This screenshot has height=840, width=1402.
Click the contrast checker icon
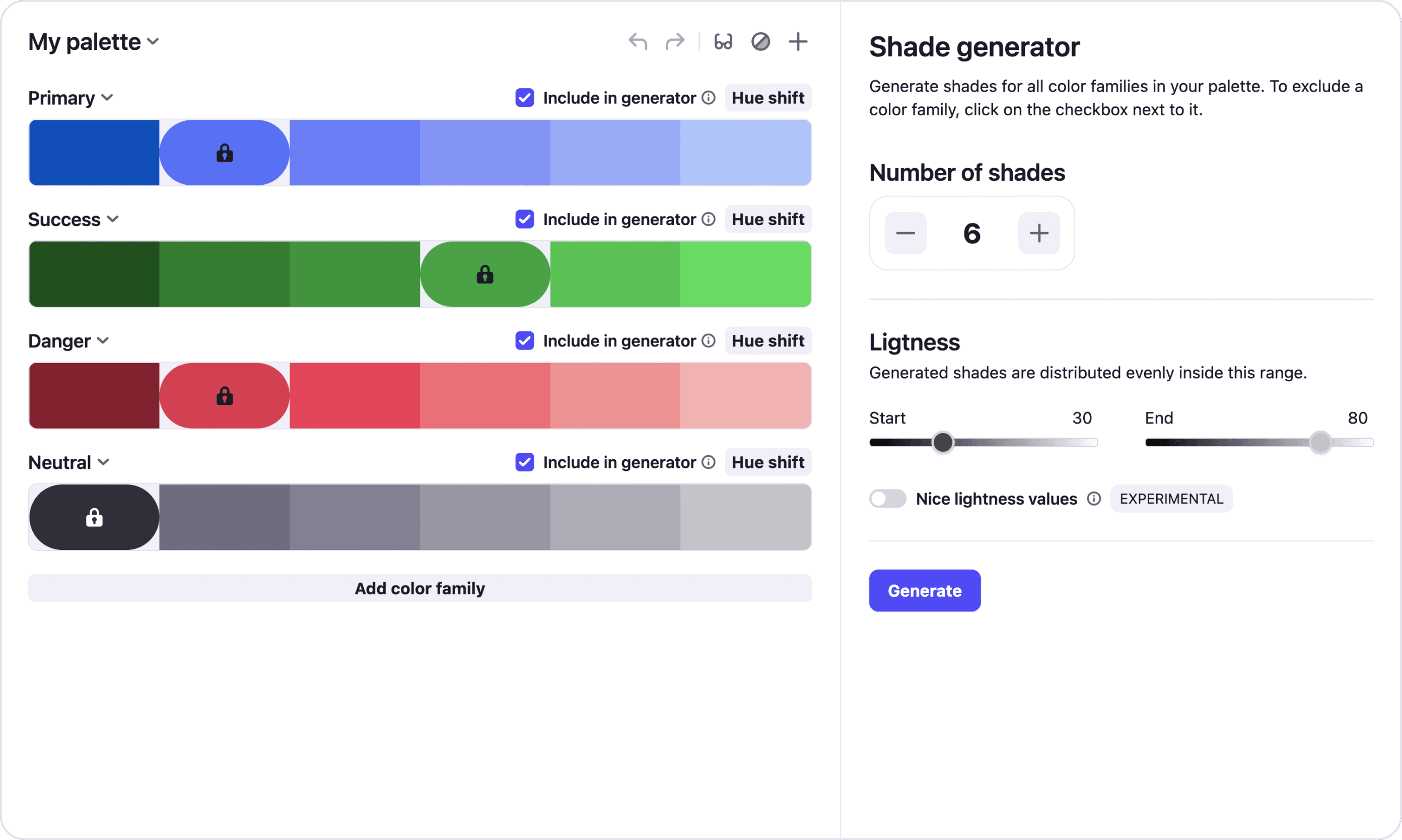click(x=761, y=41)
